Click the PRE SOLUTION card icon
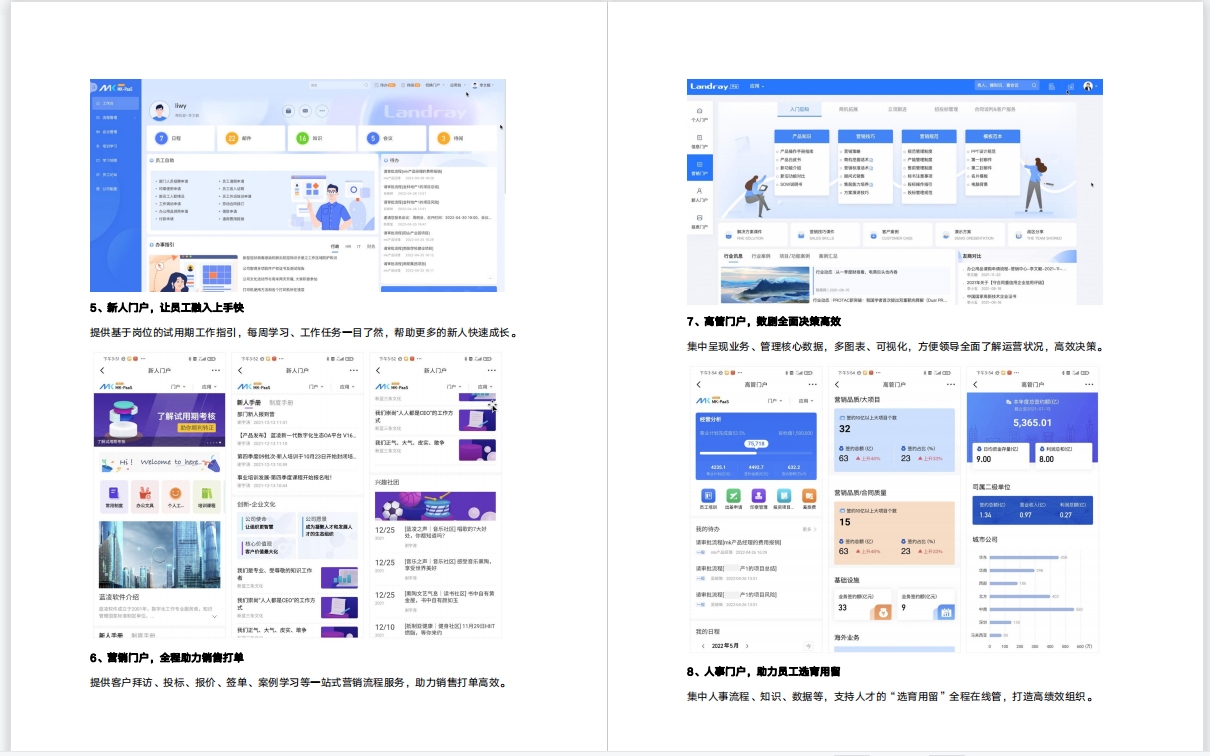 pyautogui.click(x=728, y=234)
